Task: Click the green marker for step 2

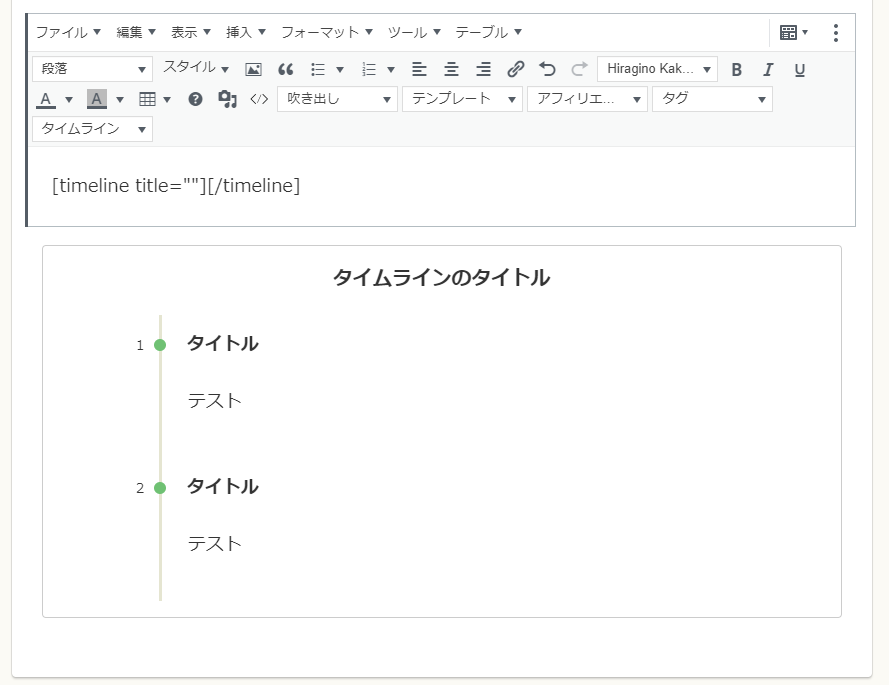Action: [x=160, y=488]
